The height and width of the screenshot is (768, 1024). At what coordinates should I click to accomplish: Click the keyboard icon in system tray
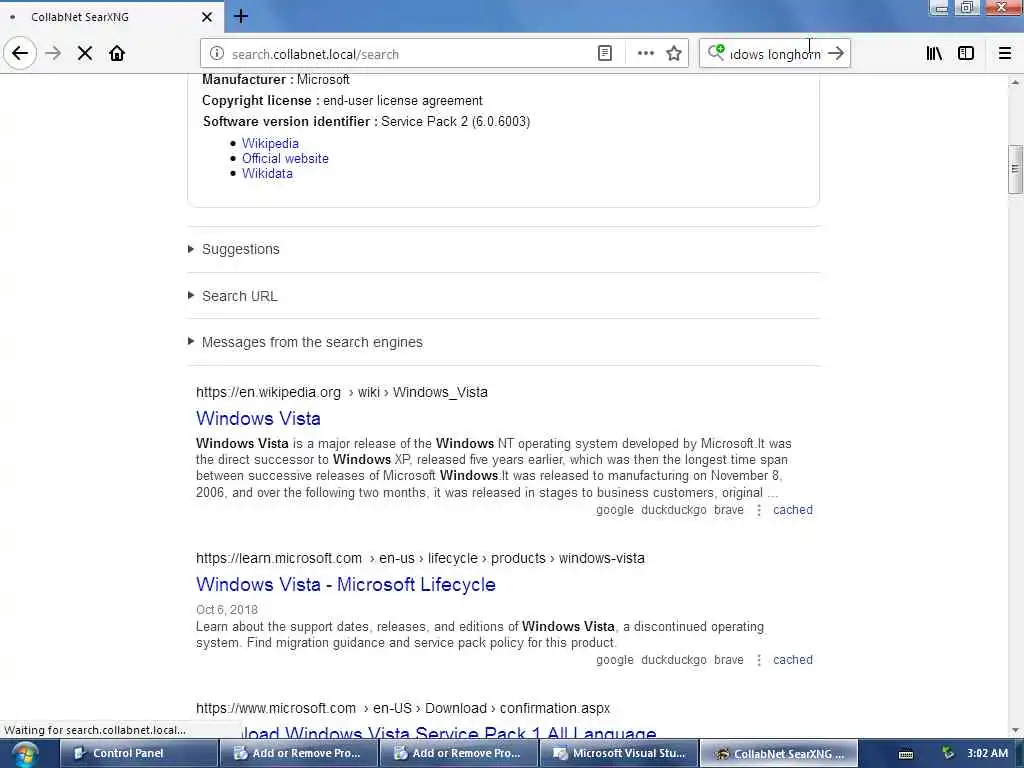click(906, 754)
